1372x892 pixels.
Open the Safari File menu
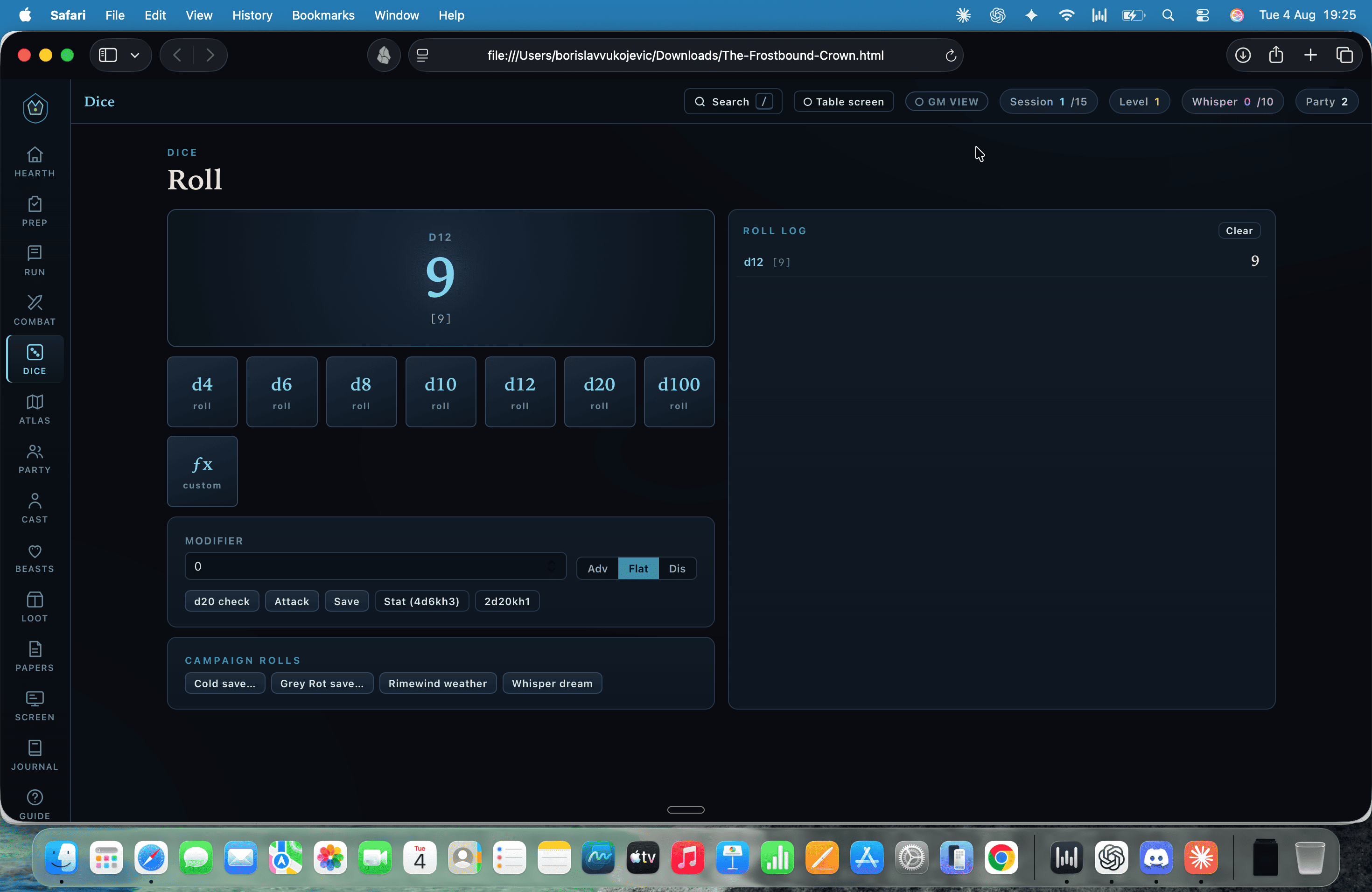115,15
